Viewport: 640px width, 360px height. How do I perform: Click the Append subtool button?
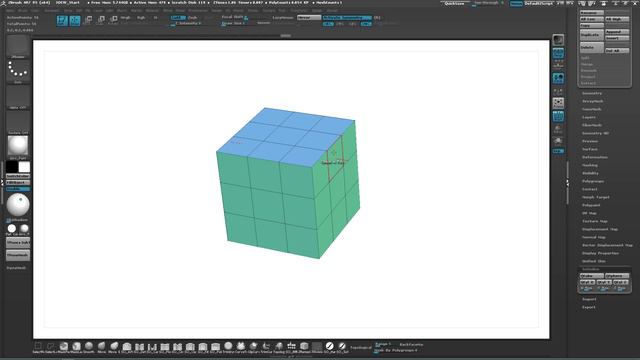(617, 31)
